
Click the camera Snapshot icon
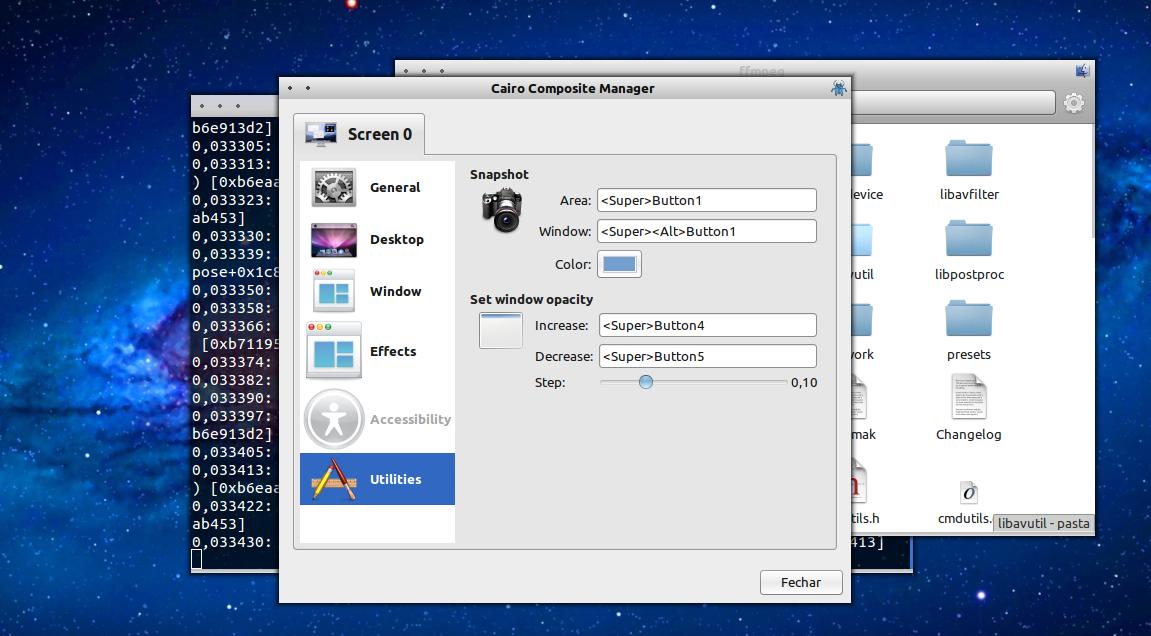pos(500,210)
